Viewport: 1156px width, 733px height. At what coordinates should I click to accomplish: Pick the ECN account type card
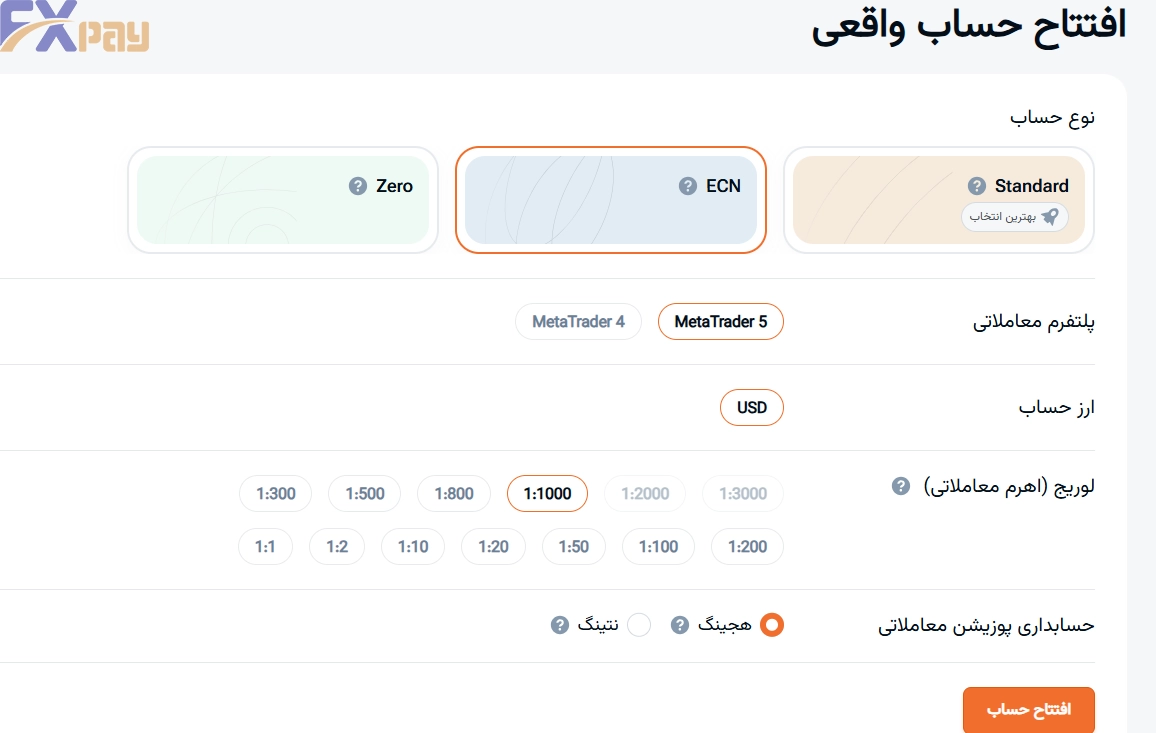[610, 200]
